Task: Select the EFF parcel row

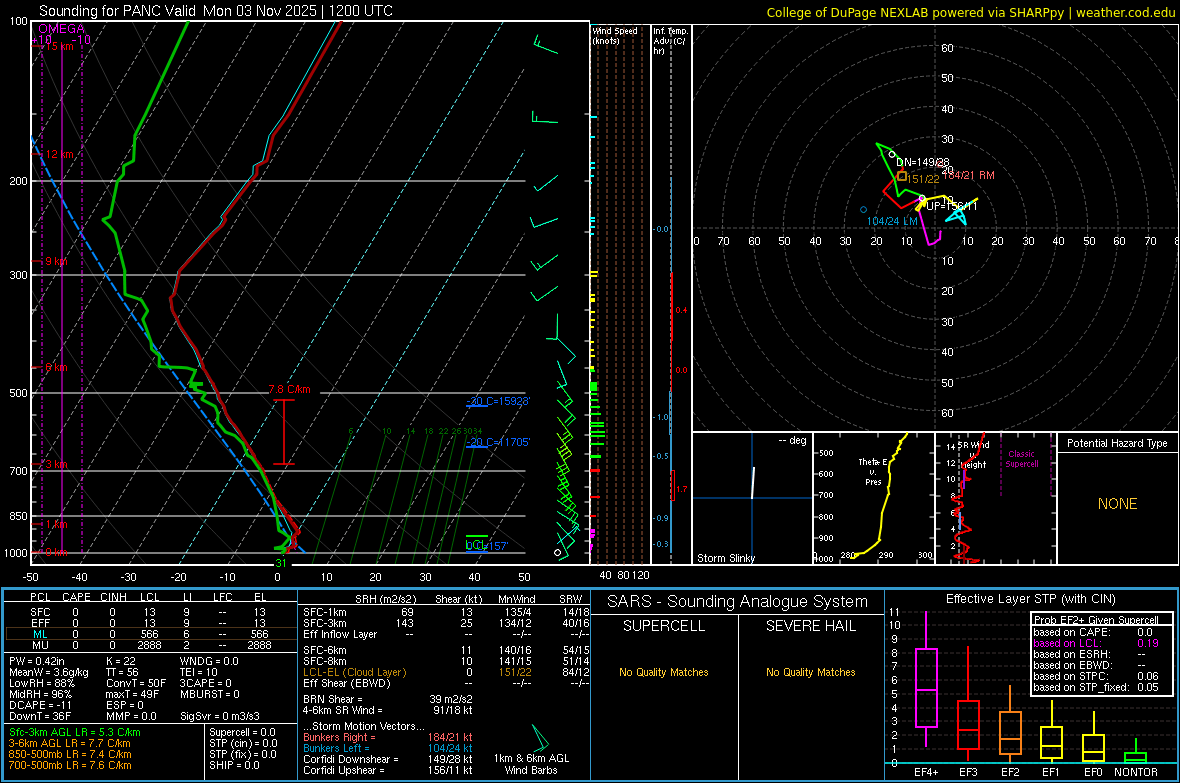Action: click(x=150, y=623)
